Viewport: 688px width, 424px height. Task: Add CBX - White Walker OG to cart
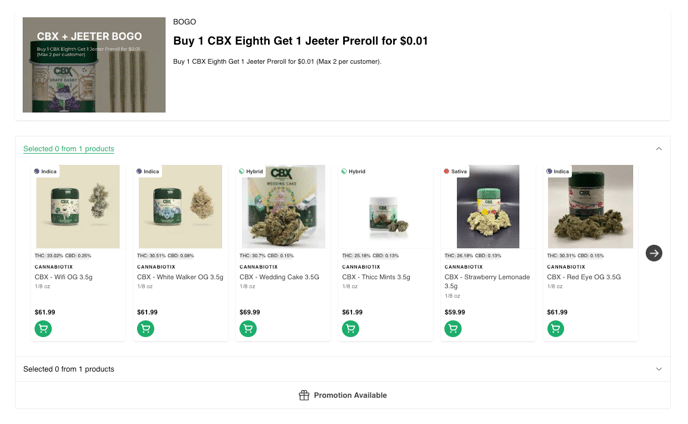[x=146, y=328]
